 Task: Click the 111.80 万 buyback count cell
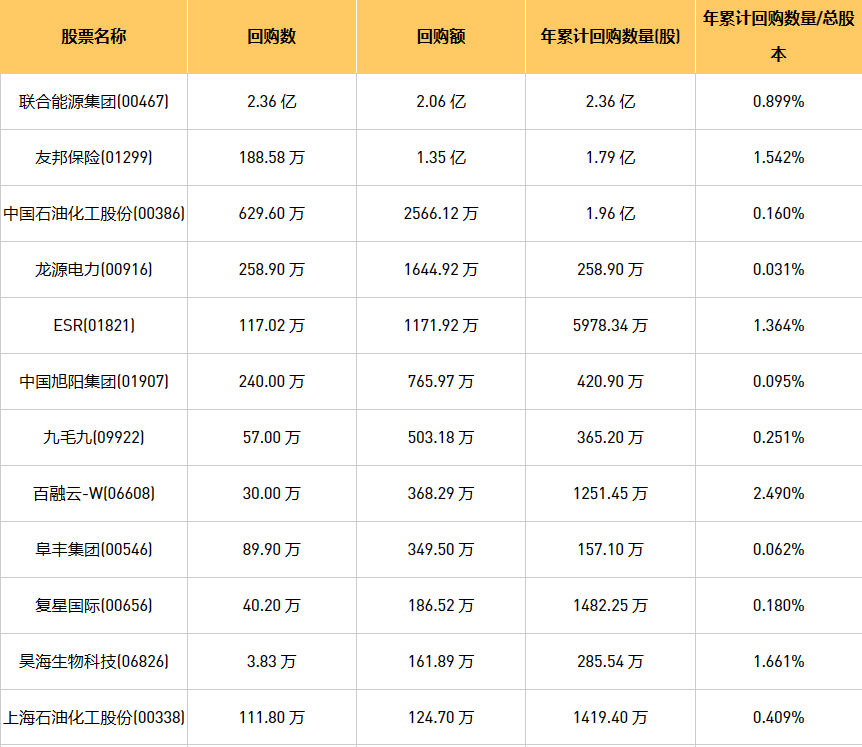(272, 718)
